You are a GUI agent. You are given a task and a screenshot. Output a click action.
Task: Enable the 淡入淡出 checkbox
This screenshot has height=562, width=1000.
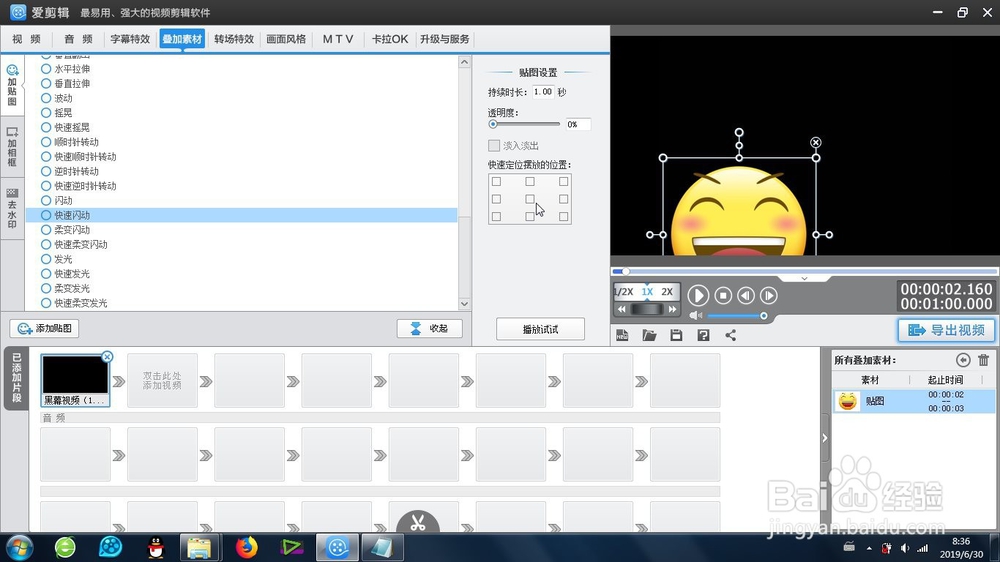[x=494, y=145]
